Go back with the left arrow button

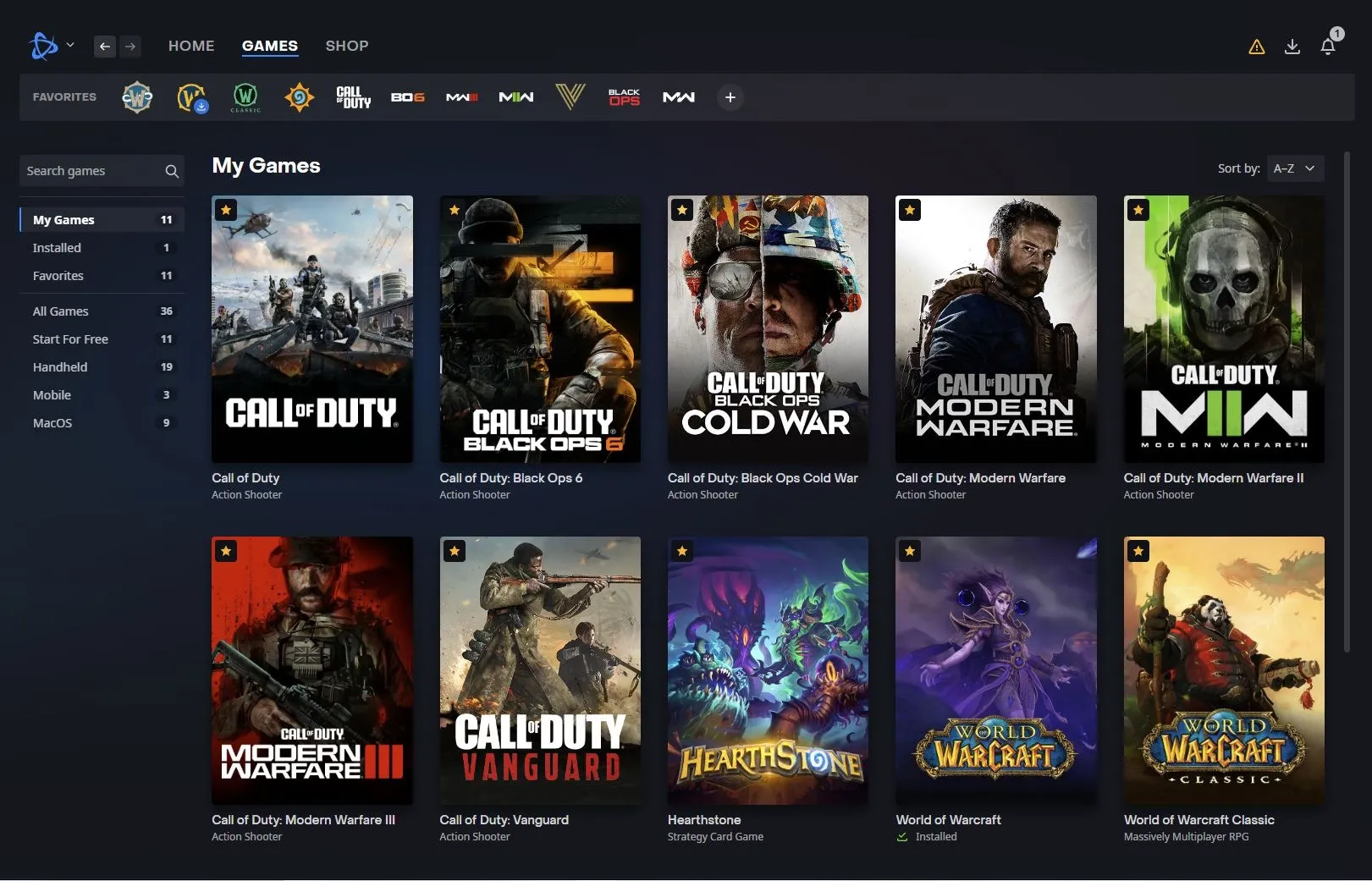coord(104,47)
